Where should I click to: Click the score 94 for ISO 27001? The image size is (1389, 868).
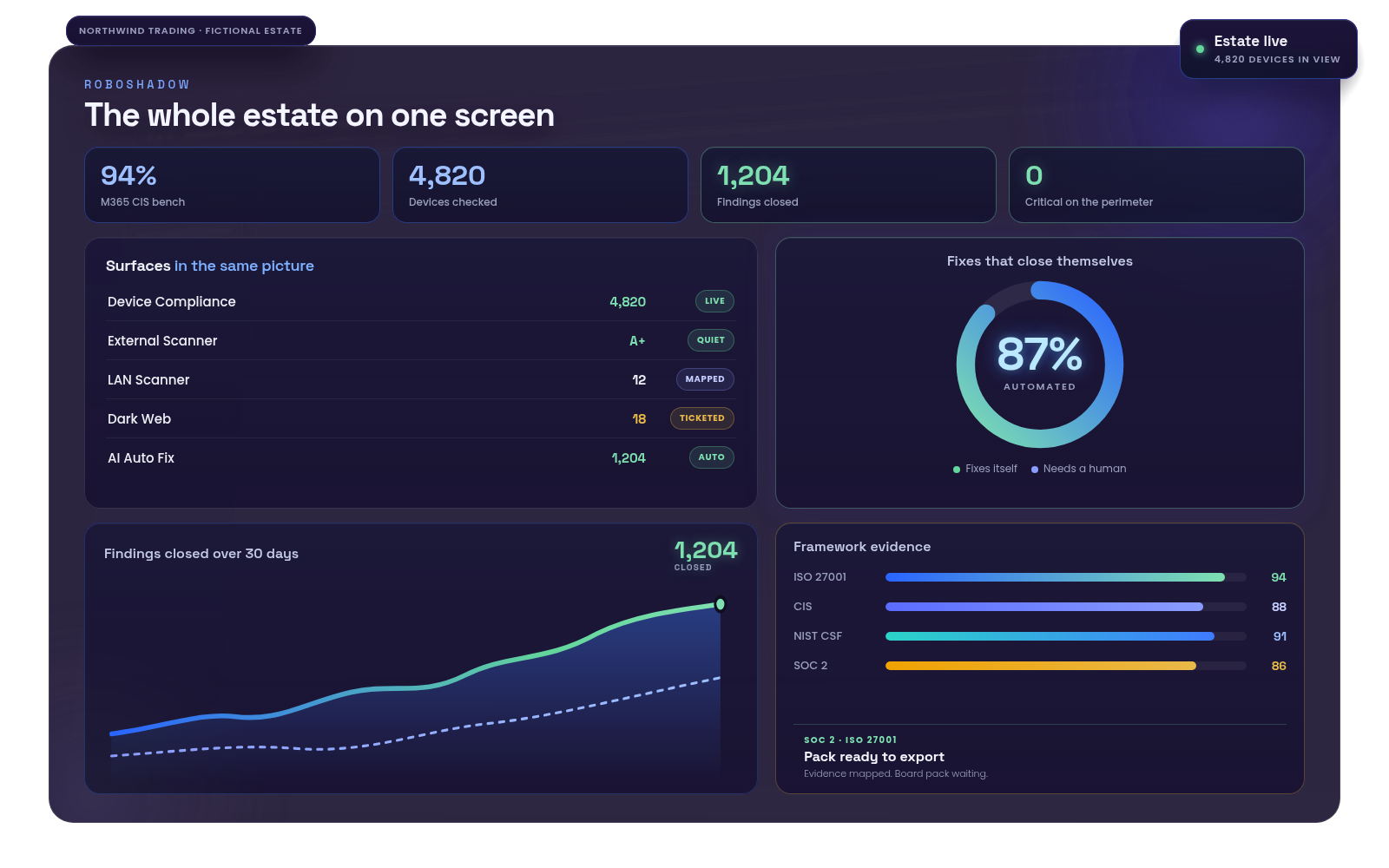click(x=1279, y=577)
